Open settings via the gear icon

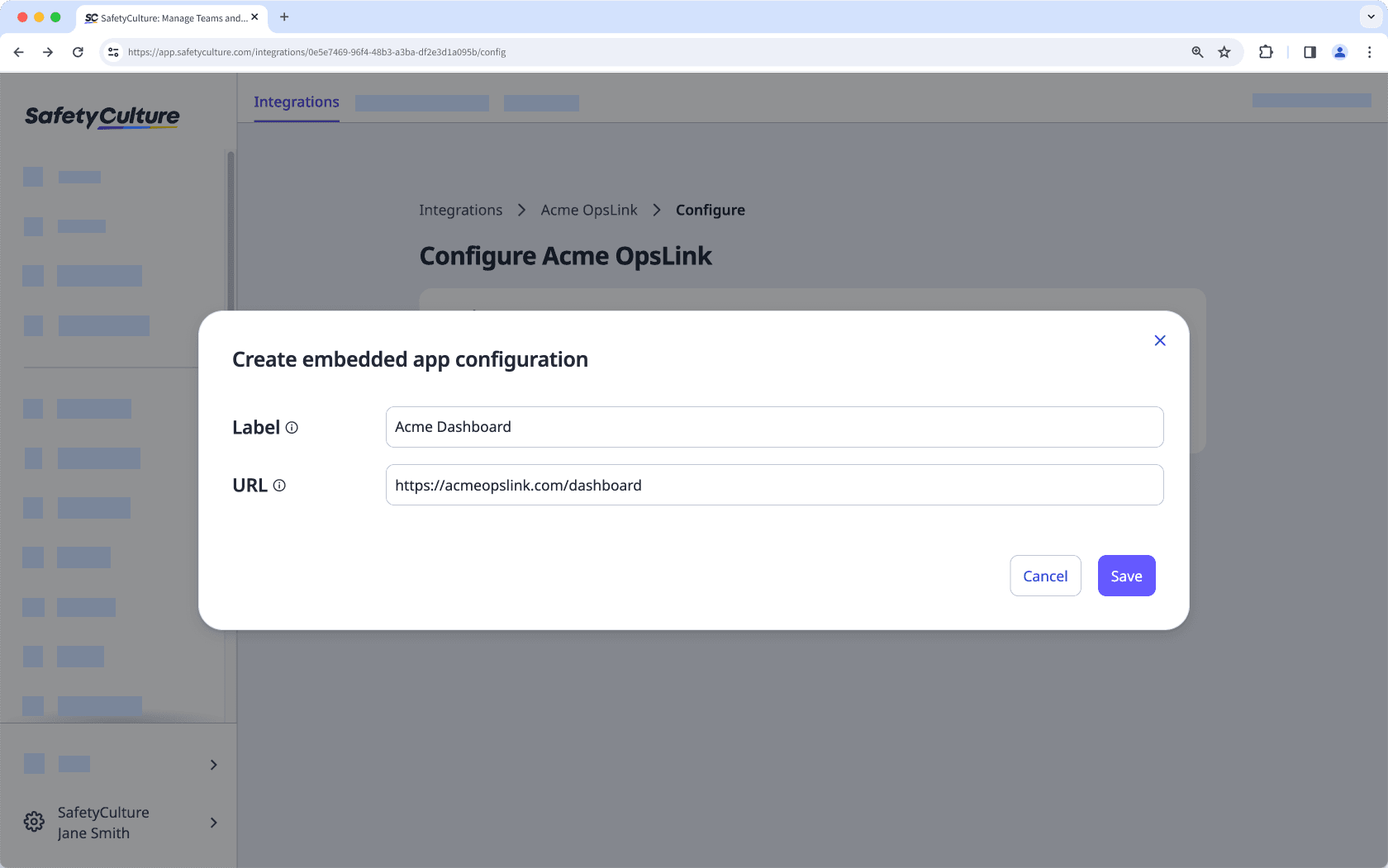point(33,821)
